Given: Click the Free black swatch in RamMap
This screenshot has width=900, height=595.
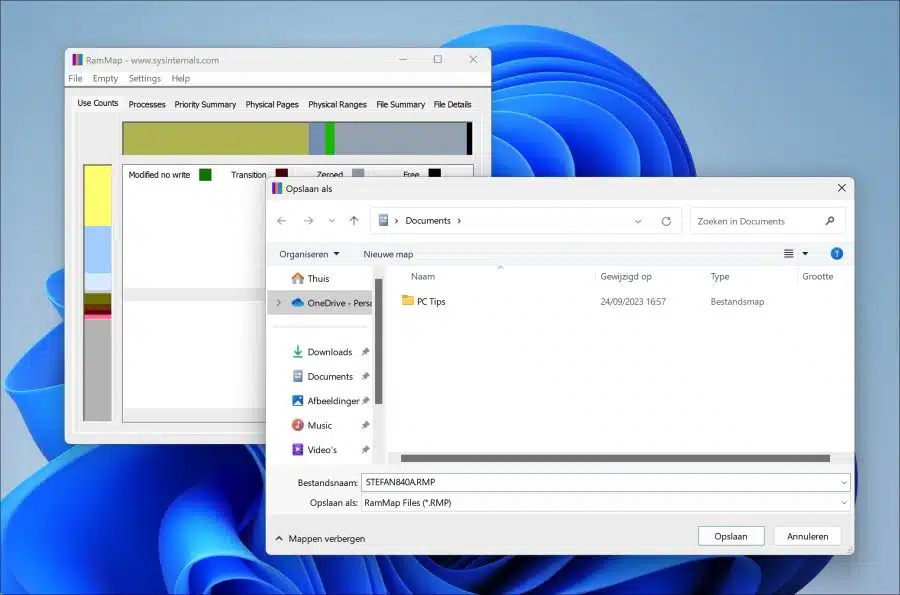Looking at the screenshot, I should pyautogui.click(x=435, y=173).
